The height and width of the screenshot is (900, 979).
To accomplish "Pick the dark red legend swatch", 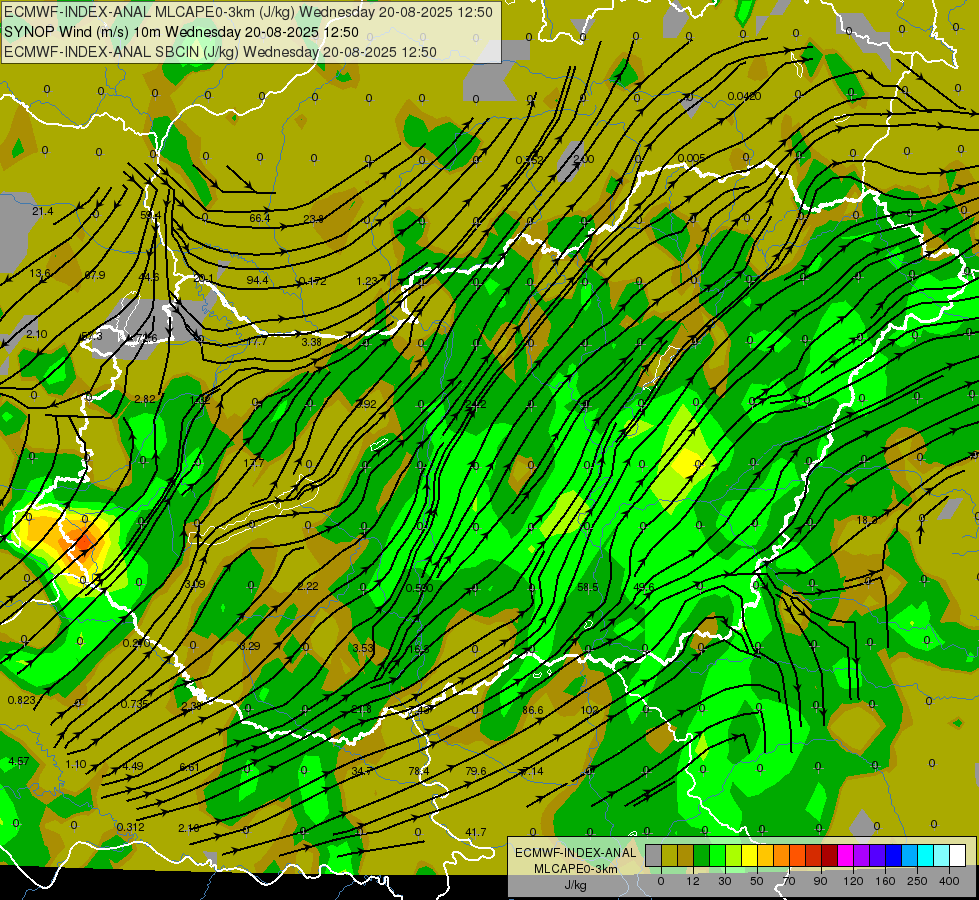I will pos(829,855).
